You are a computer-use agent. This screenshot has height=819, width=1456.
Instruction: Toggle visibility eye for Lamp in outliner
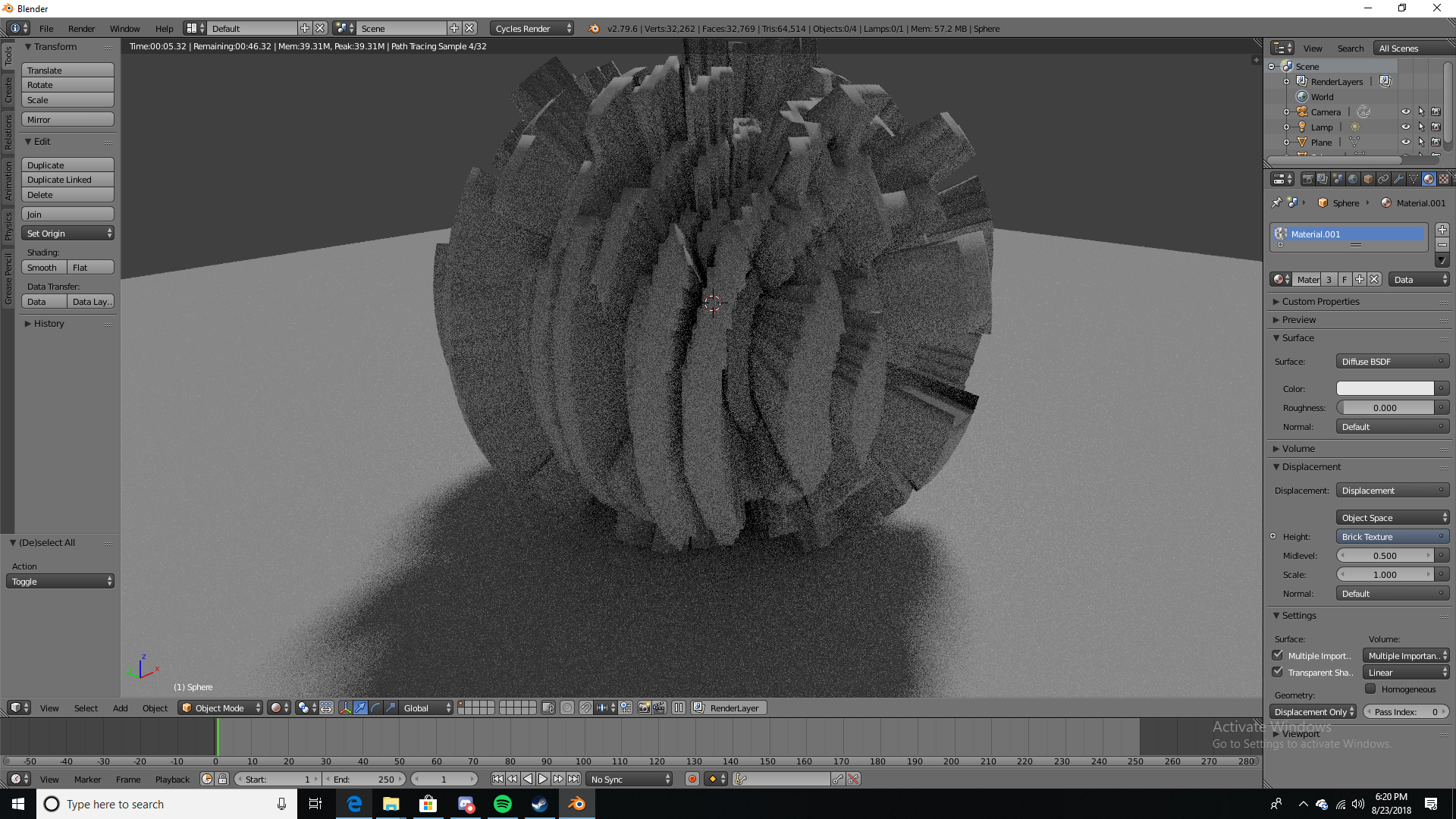[x=1406, y=127]
